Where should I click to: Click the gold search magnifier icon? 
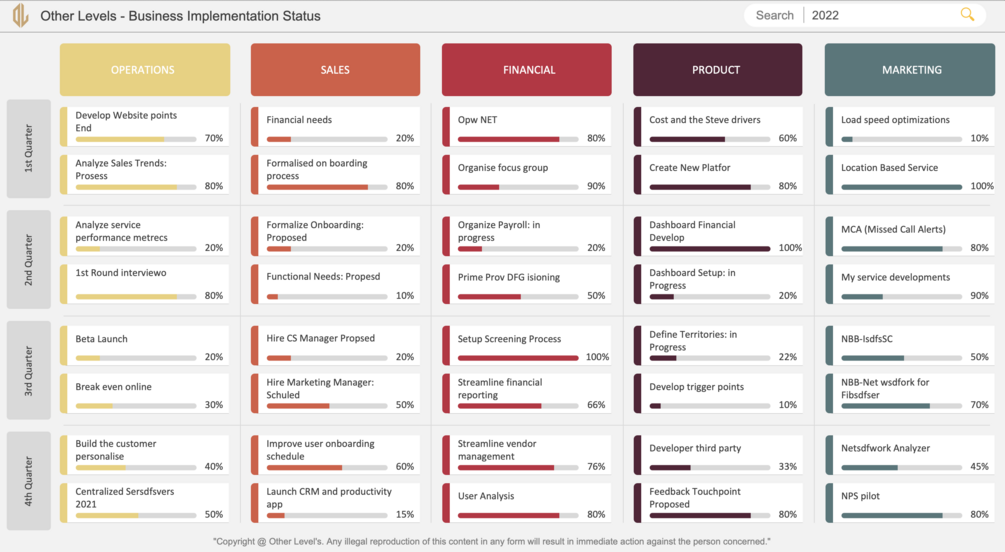967,15
